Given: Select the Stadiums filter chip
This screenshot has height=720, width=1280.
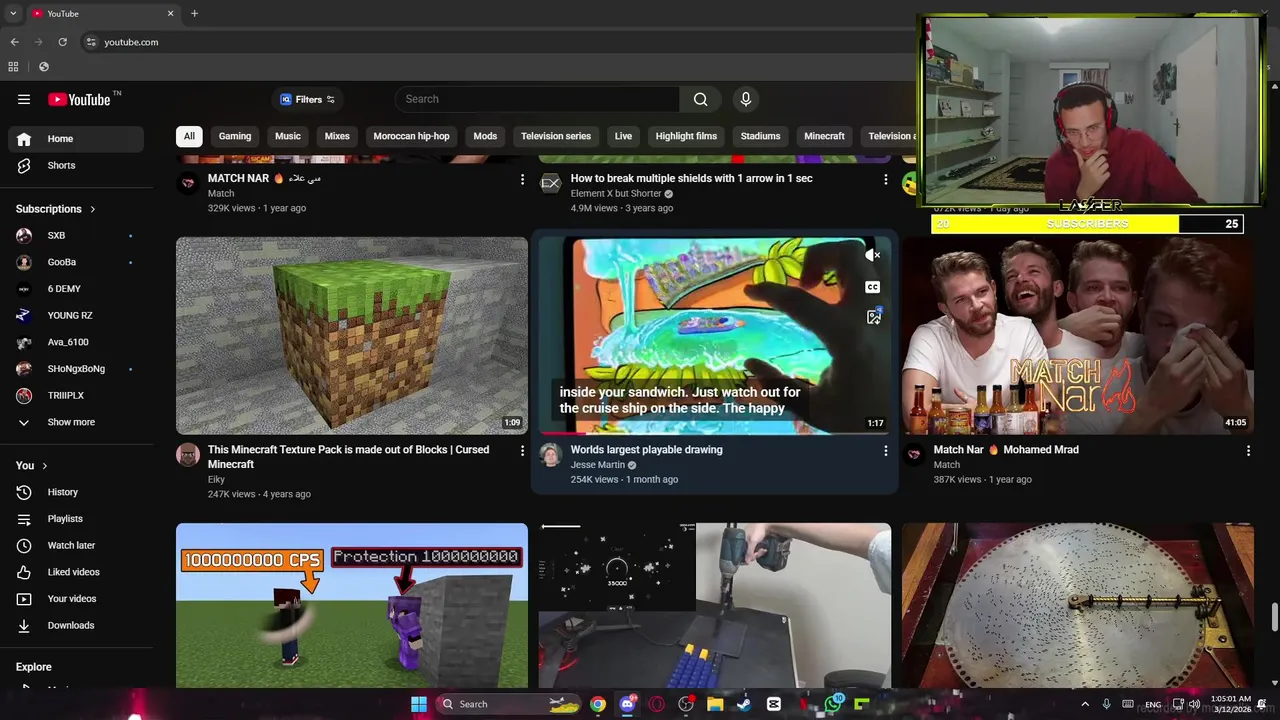Looking at the screenshot, I should [760, 136].
